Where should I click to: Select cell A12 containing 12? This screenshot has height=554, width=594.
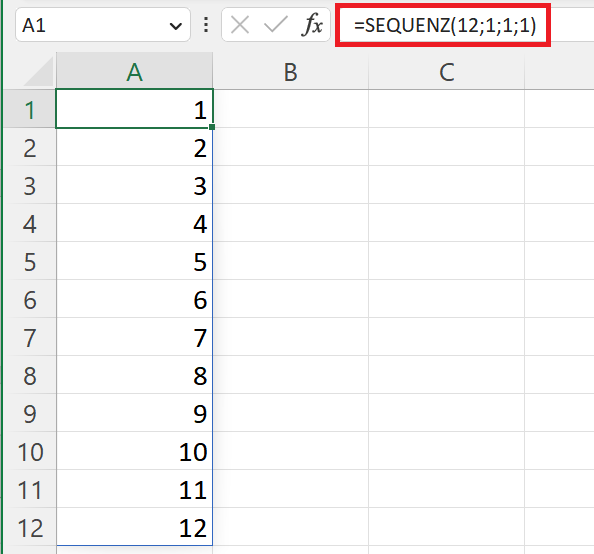point(134,527)
